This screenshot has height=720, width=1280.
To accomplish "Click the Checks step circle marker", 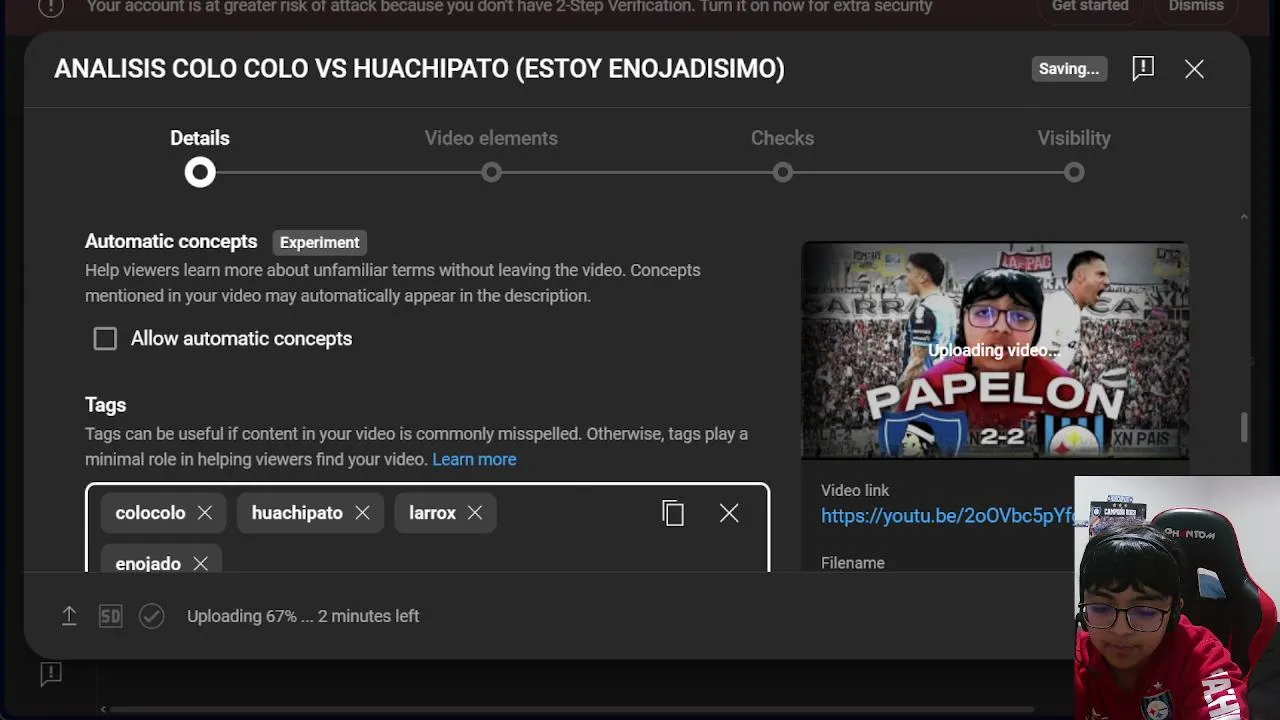I will tap(783, 173).
